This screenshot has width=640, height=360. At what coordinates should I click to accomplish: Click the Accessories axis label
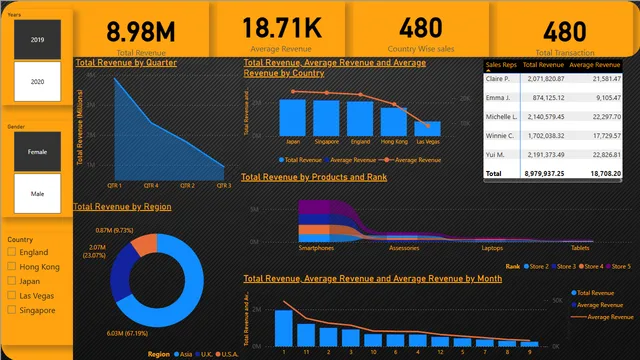click(x=404, y=248)
